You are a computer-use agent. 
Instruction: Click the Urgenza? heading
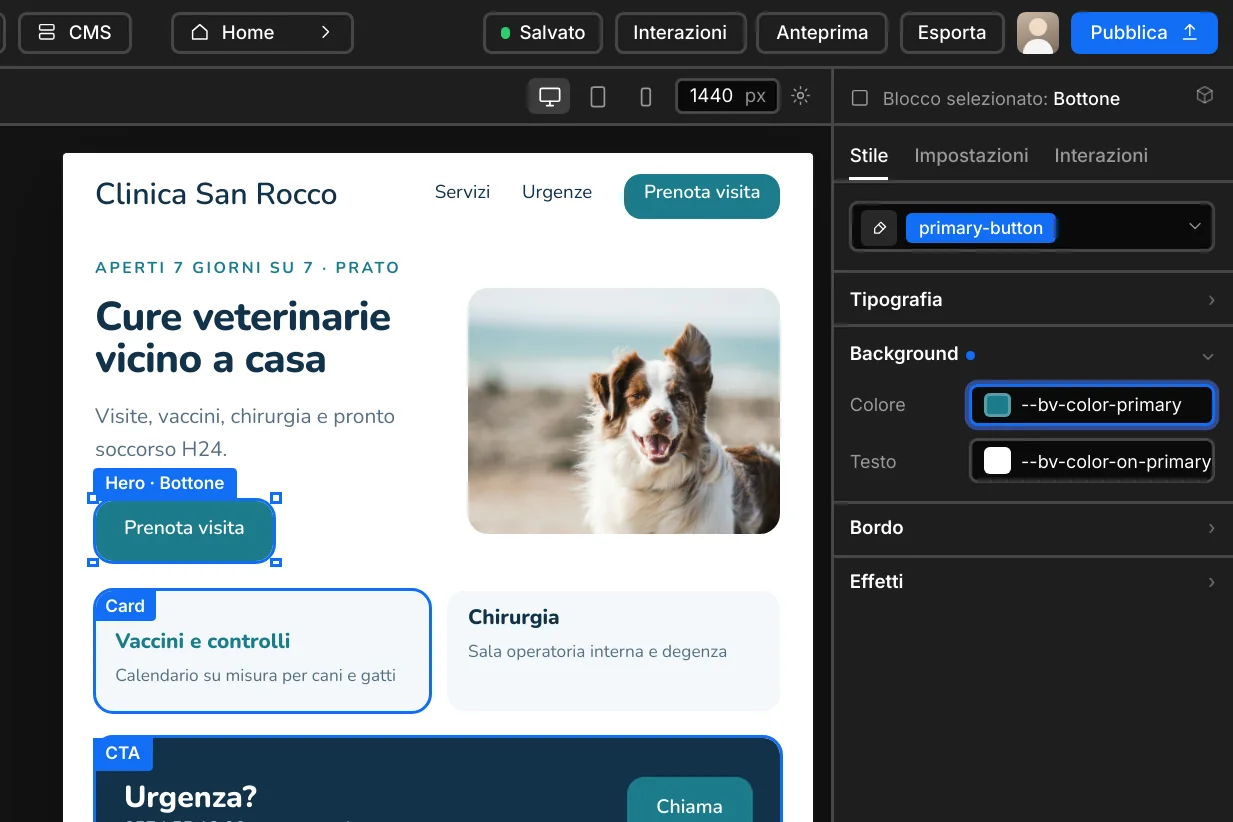click(x=191, y=797)
